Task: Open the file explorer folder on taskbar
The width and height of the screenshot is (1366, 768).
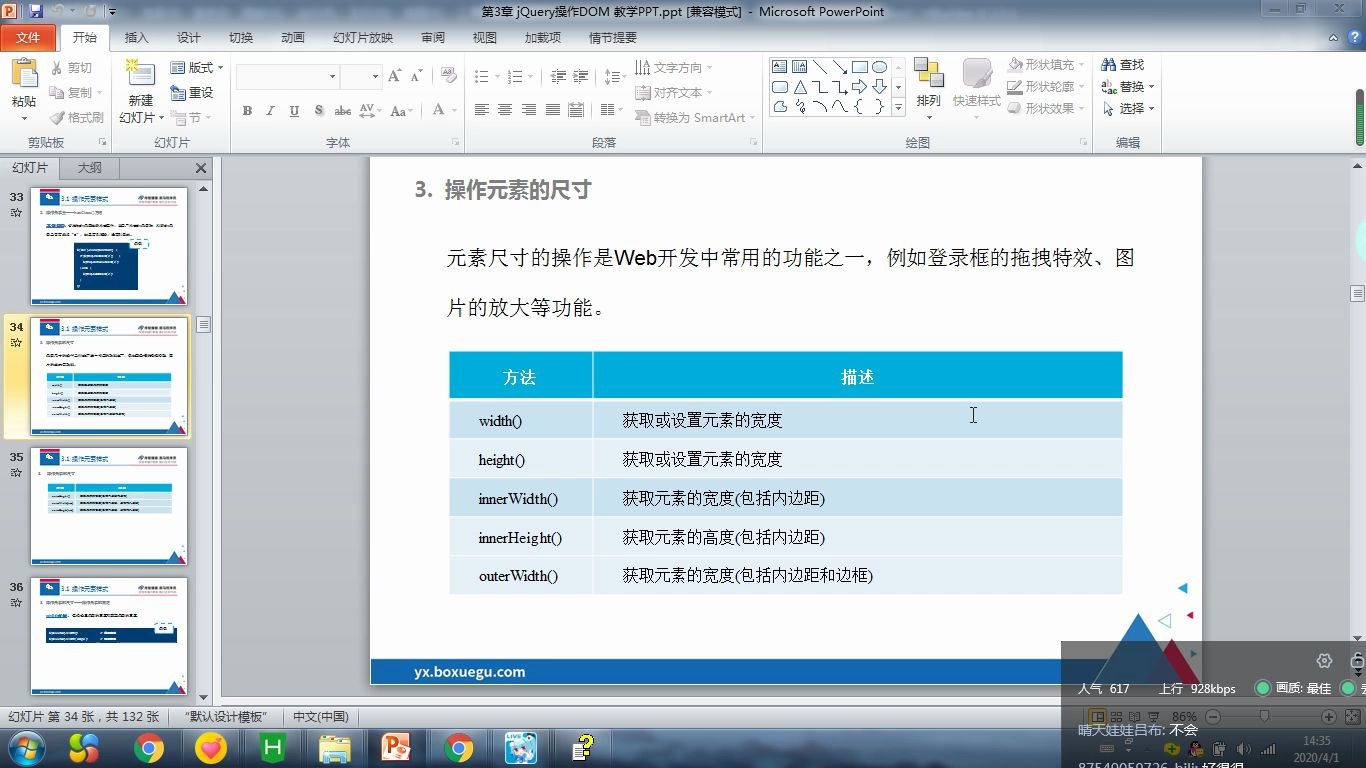Action: tap(335, 747)
